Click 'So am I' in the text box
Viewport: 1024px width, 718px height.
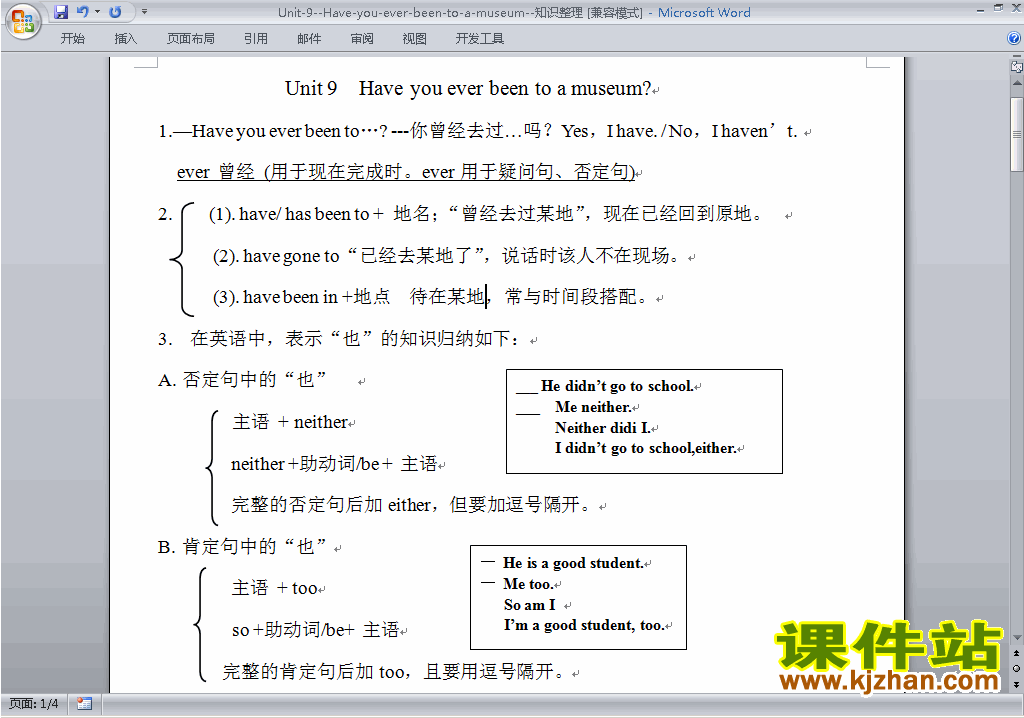[x=530, y=605]
